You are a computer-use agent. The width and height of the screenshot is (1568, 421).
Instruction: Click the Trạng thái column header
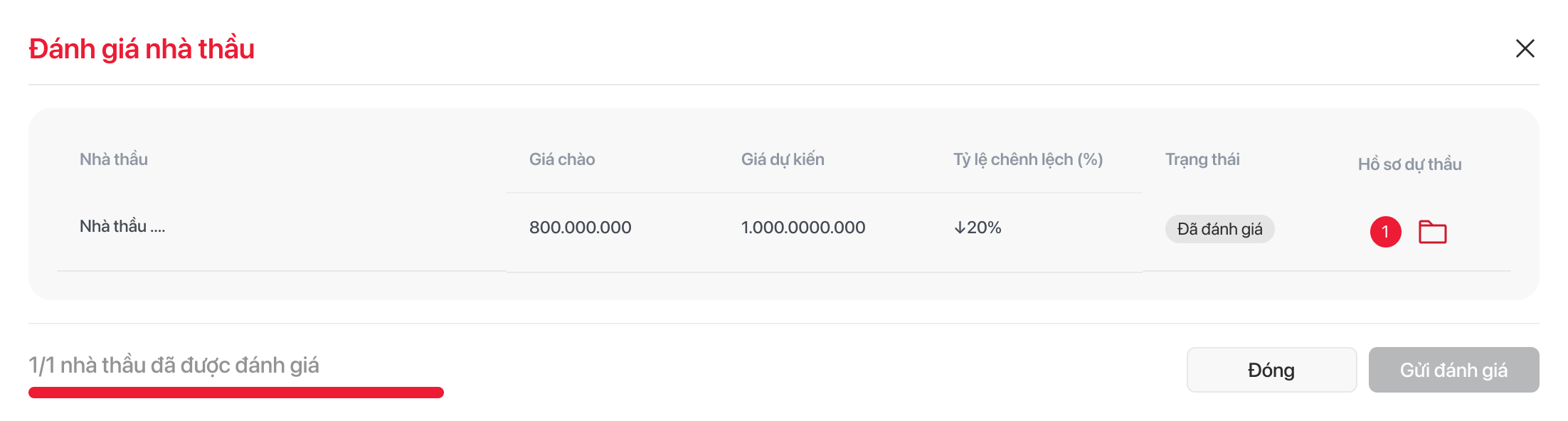coord(1202,159)
